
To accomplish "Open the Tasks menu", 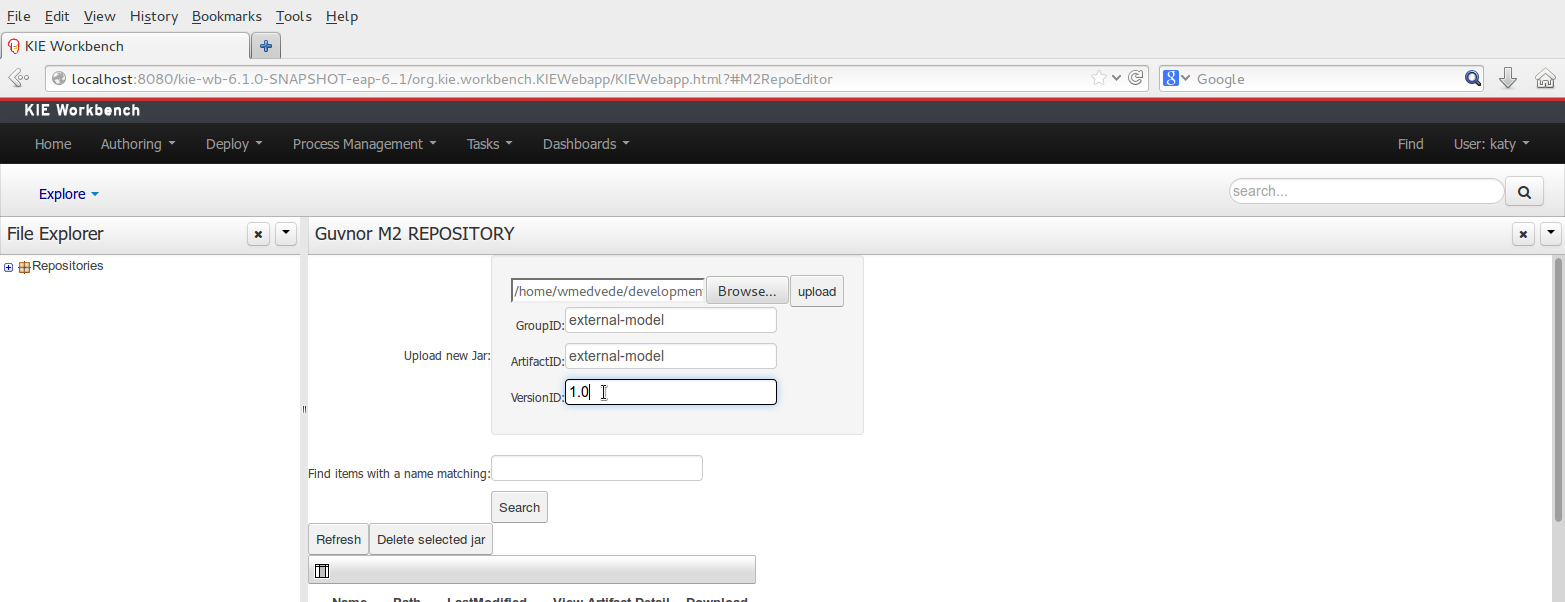I will point(489,144).
